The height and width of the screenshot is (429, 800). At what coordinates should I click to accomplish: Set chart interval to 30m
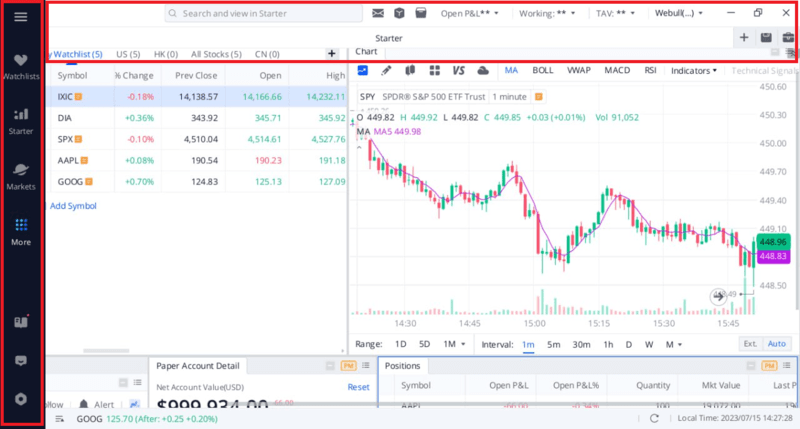point(581,344)
